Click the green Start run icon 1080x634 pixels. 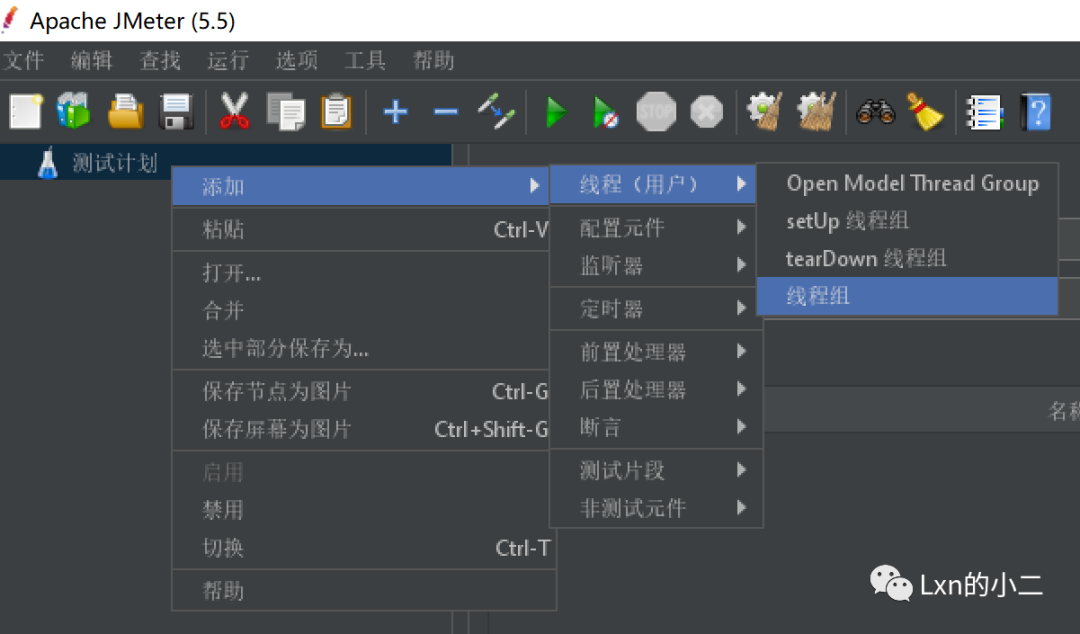pos(555,112)
